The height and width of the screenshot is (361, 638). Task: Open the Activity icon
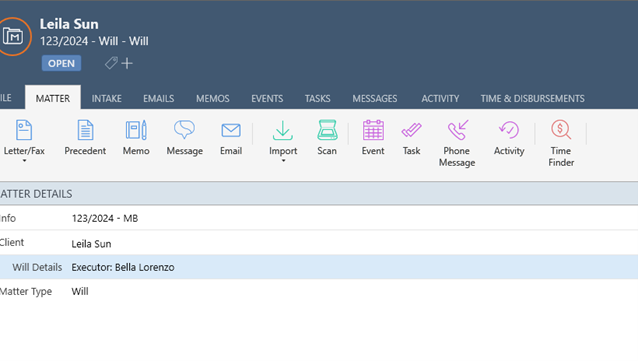(509, 130)
